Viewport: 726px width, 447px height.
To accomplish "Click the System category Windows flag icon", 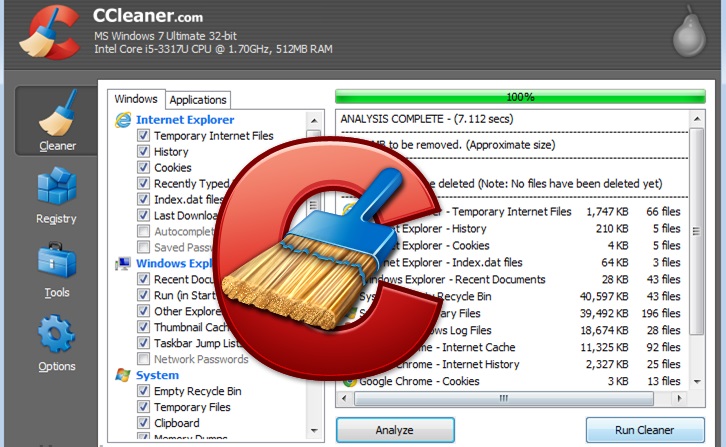I will (123, 375).
